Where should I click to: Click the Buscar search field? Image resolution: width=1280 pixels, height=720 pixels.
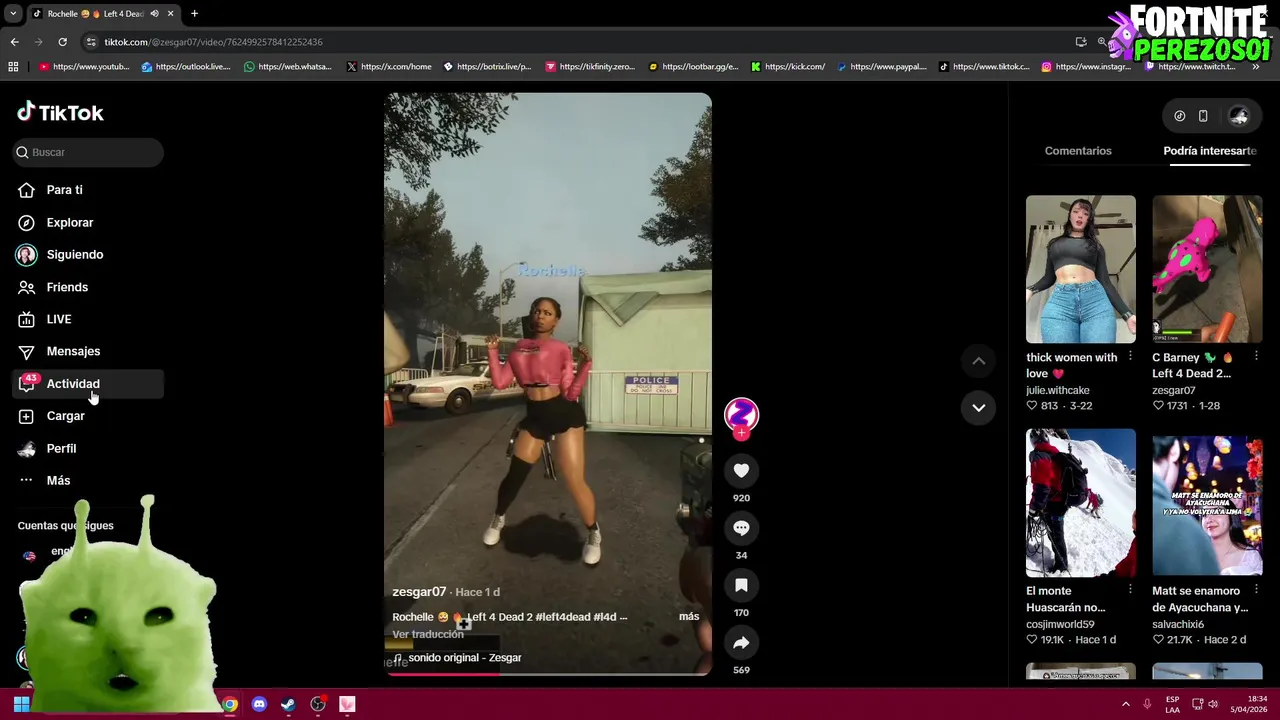point(88,152)
